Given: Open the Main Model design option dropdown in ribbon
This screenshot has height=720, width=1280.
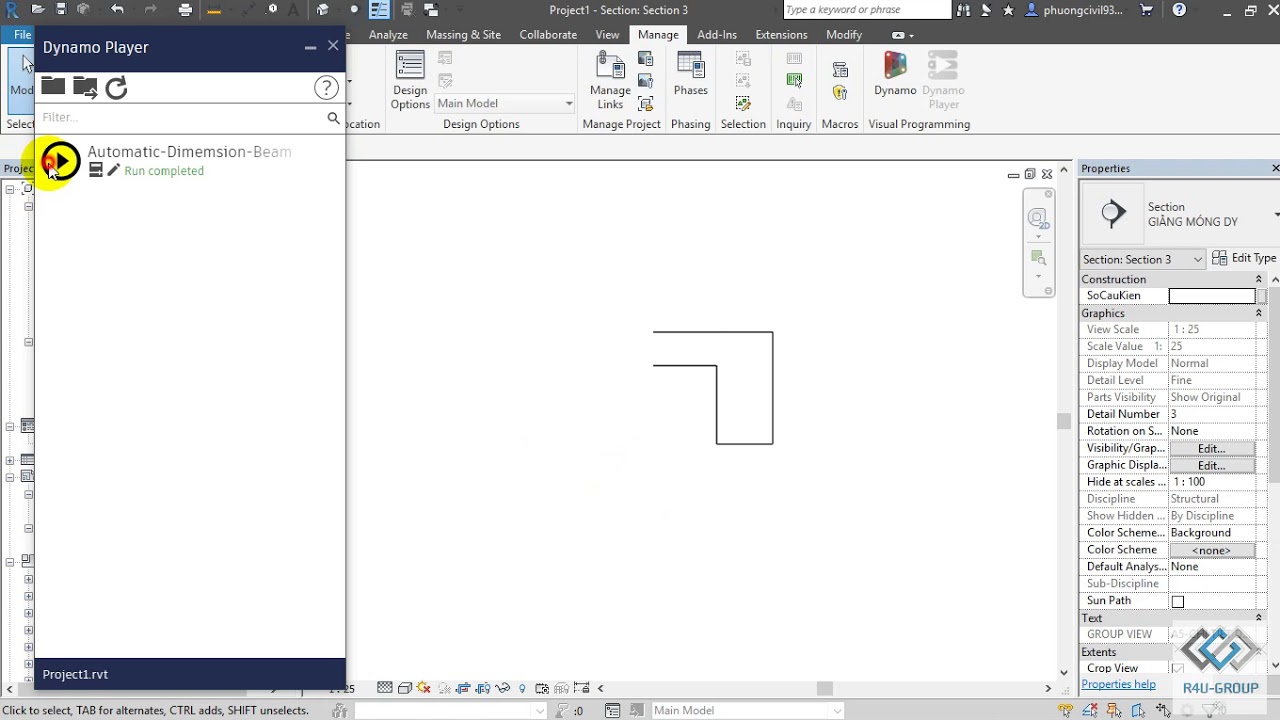Looking at the screenshot, I should pos(505,103).
